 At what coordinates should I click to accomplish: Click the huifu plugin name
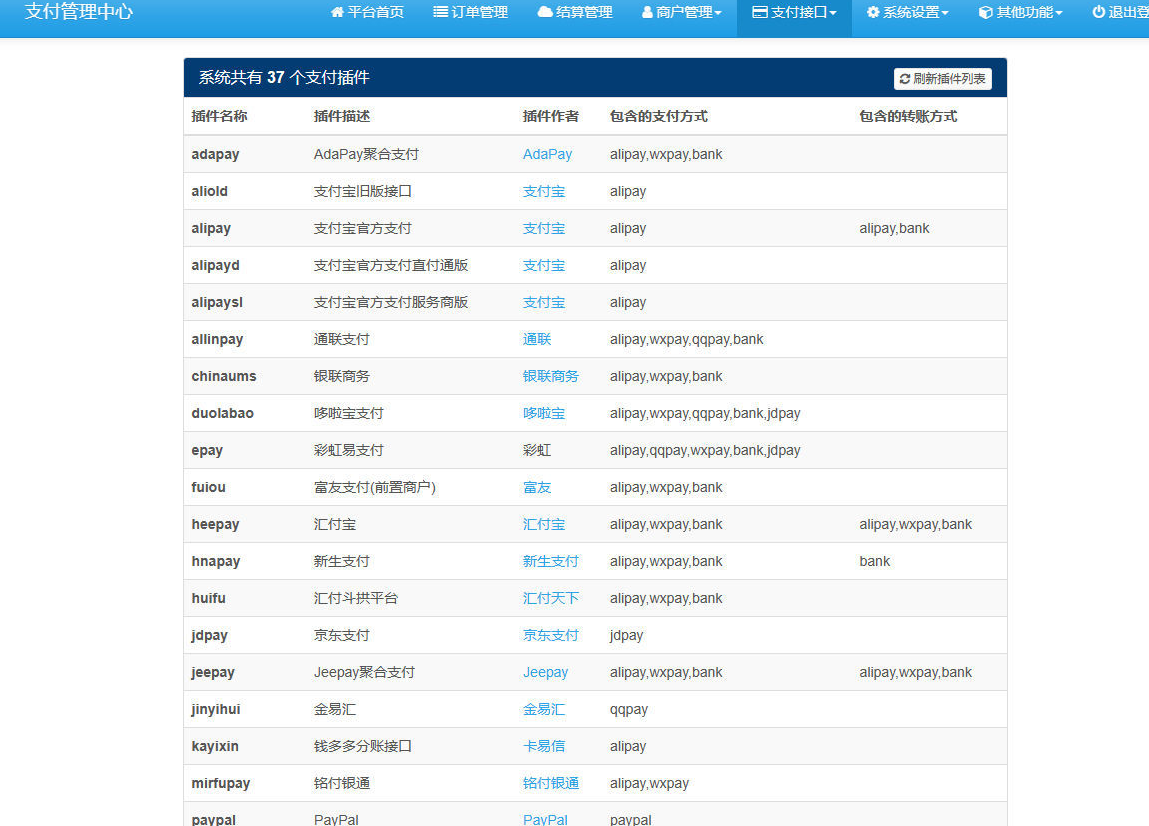click(x=209, y=599)
